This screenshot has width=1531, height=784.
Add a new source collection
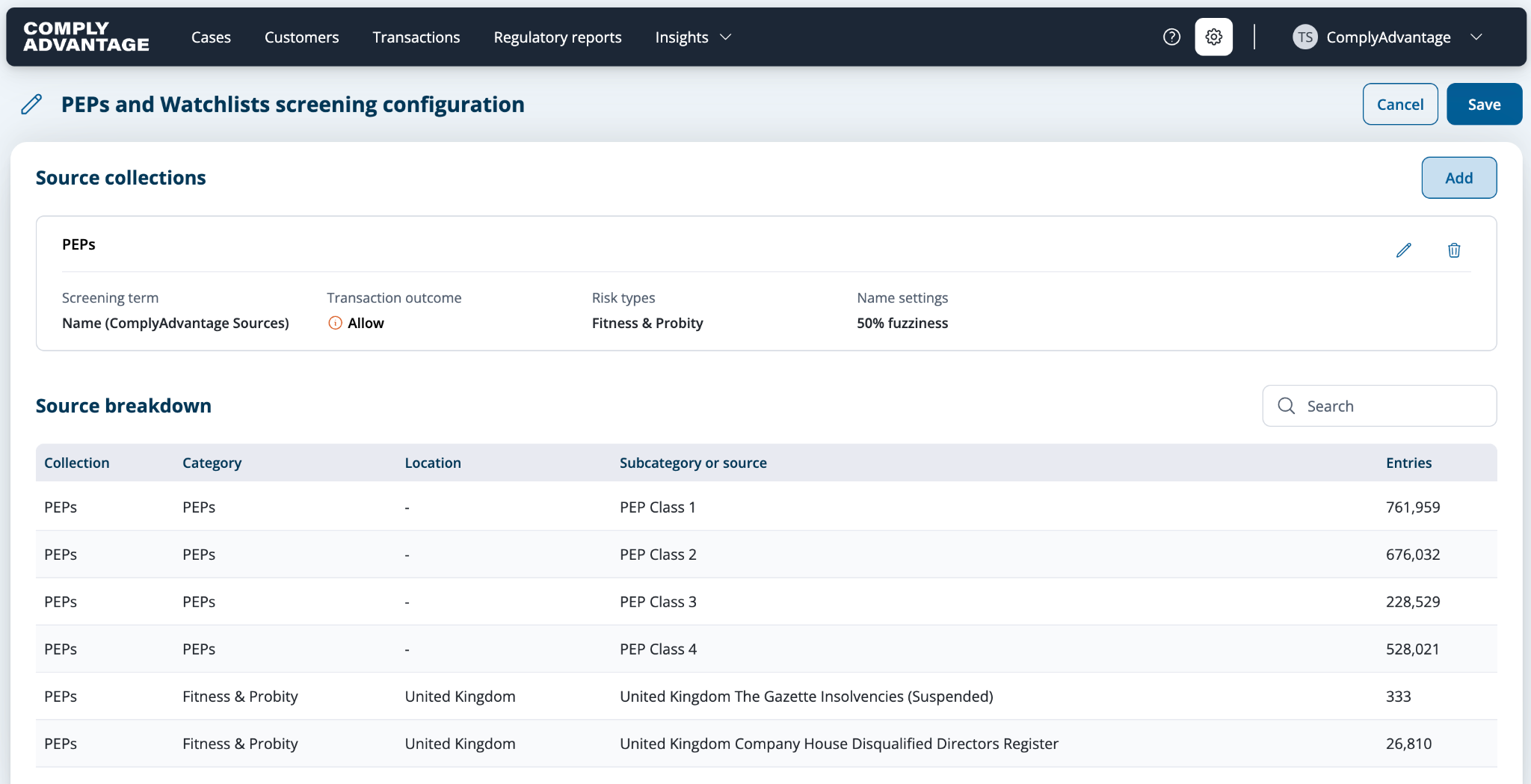1458,178
